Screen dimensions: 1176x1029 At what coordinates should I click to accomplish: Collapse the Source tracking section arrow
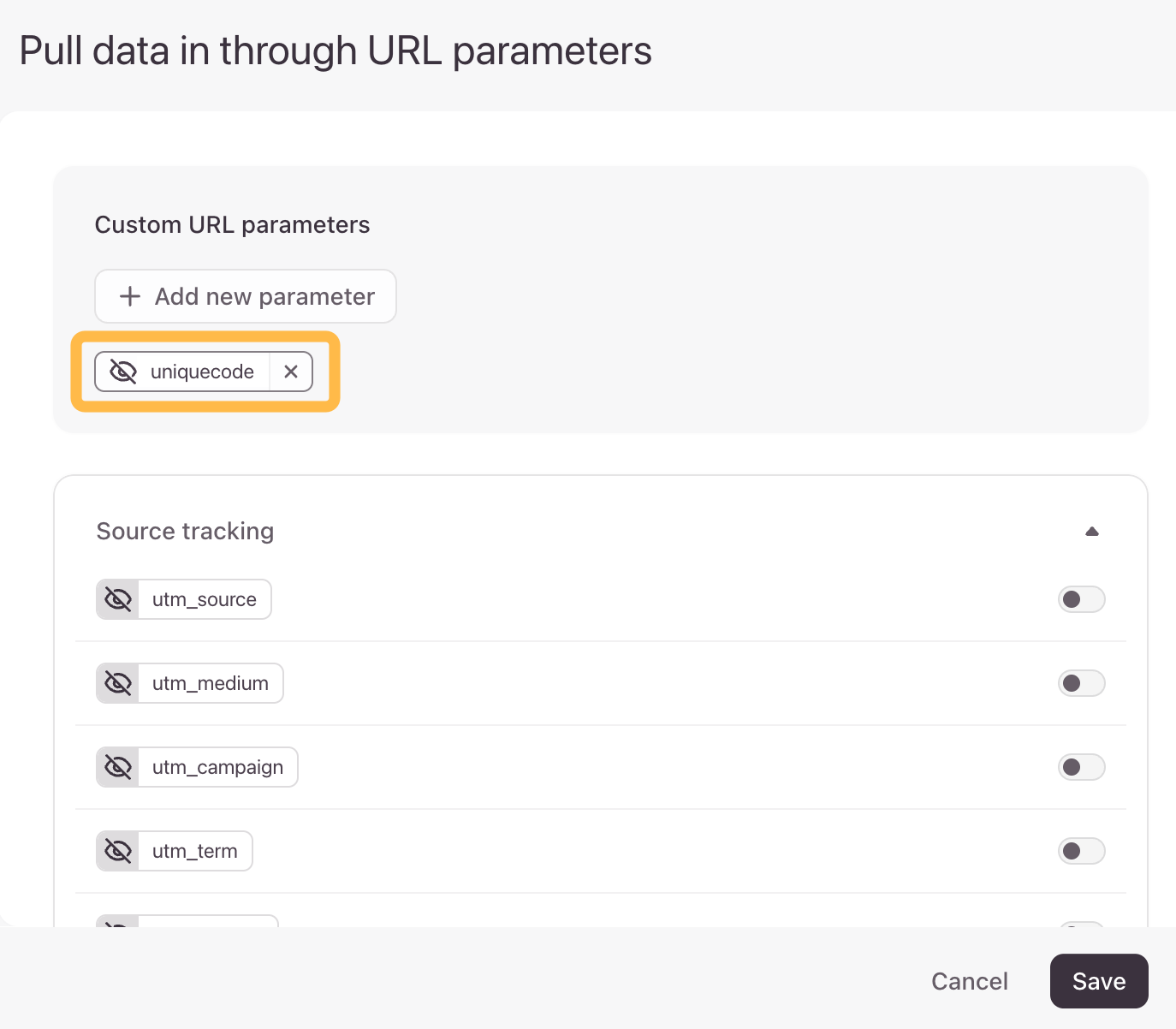point(1092,532)
